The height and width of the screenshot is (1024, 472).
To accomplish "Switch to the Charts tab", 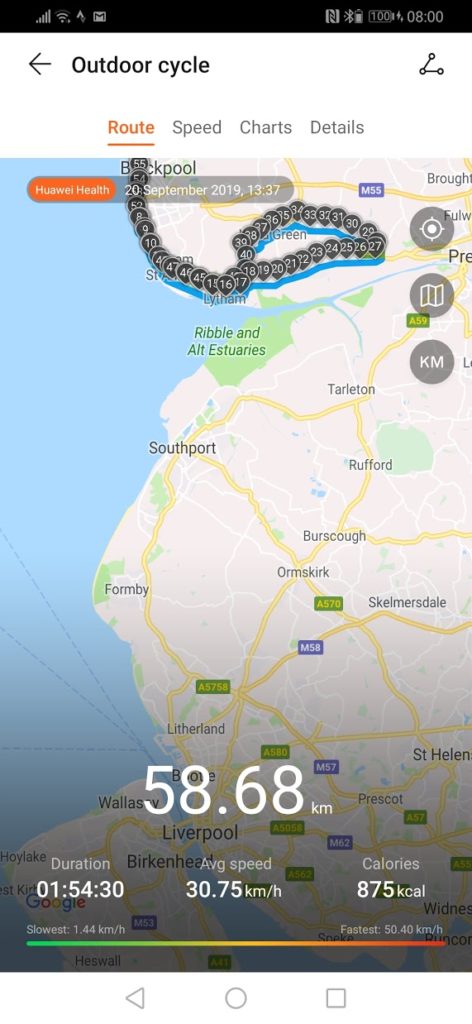I will [266, 127].
